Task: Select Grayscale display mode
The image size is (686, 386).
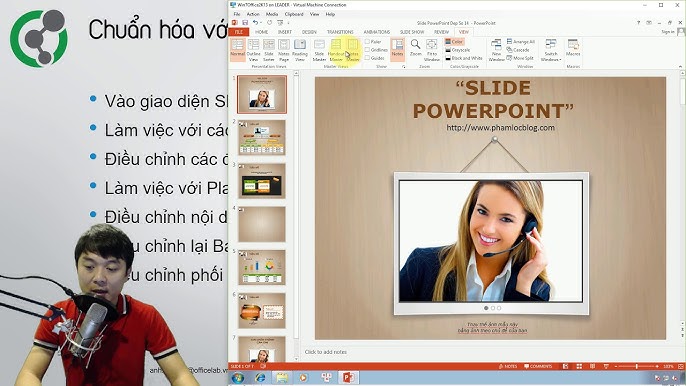Action: click(x=458, y=50)
